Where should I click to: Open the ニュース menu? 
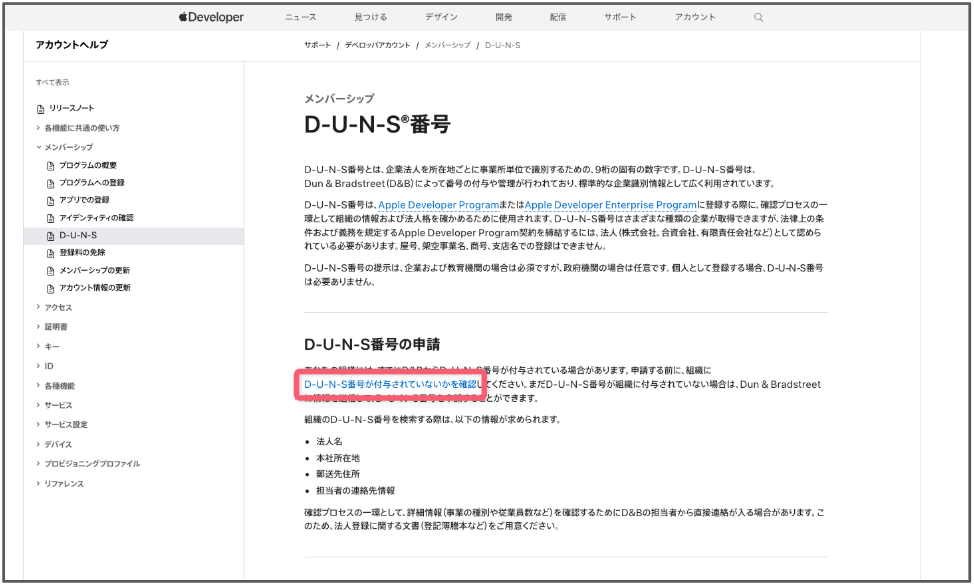301,17
